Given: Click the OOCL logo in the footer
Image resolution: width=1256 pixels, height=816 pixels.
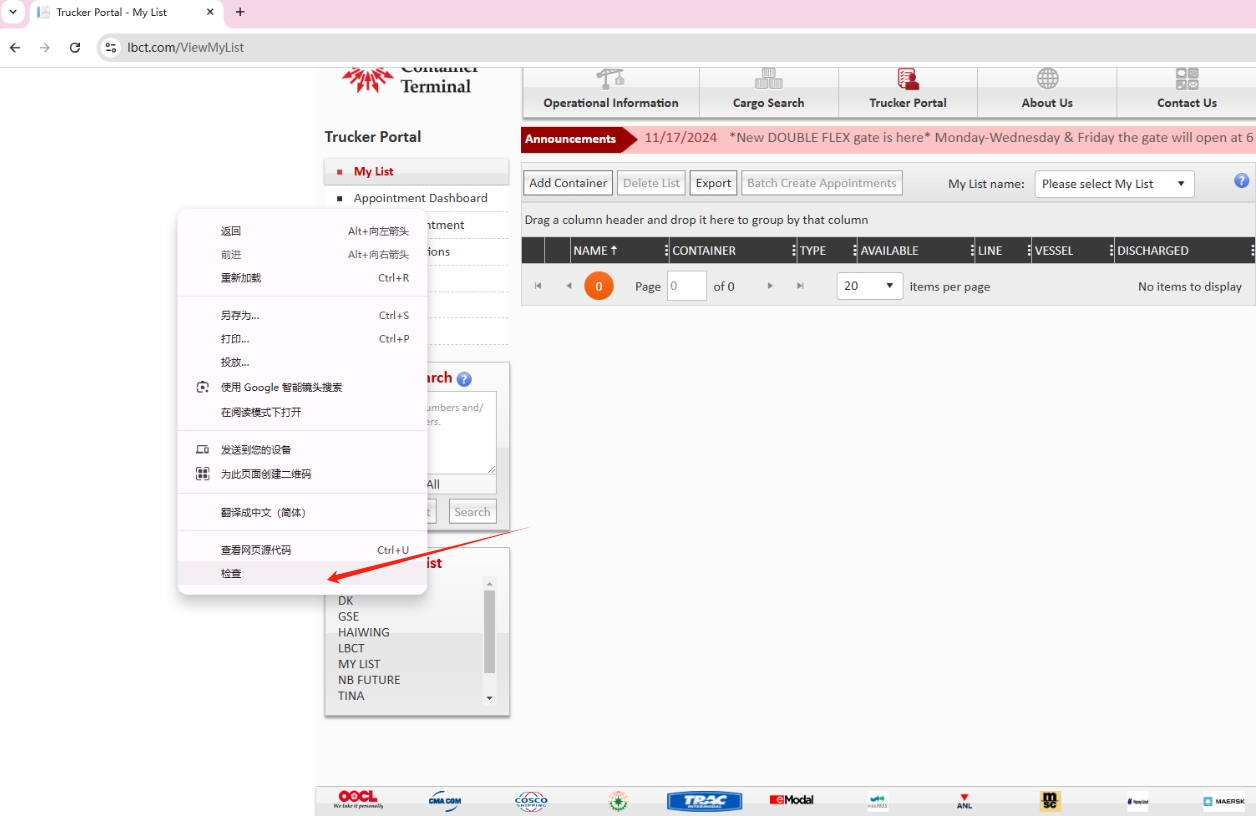Looking at the screenshot, I should tap(357, 799).
